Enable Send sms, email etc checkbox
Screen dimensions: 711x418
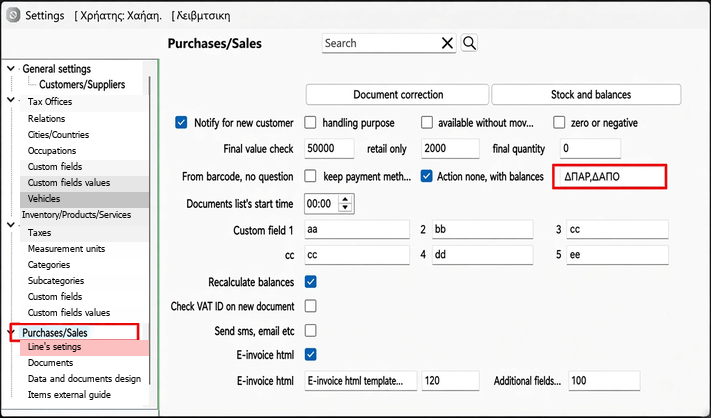click(311, 331)
